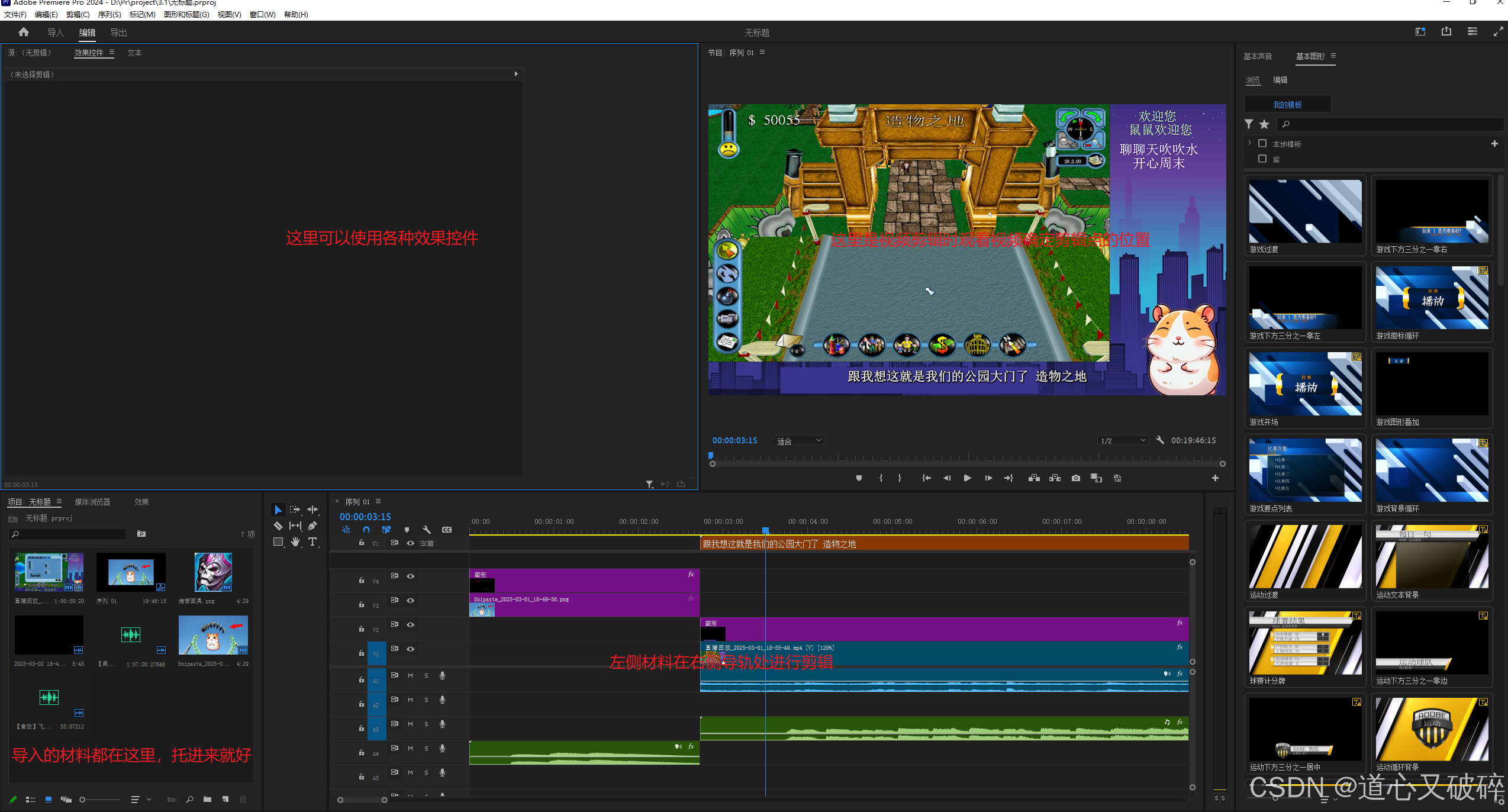Check the 本地模板 checkbox
The height and width of the screenshot is (812, 1508).
click(1262, 143)
